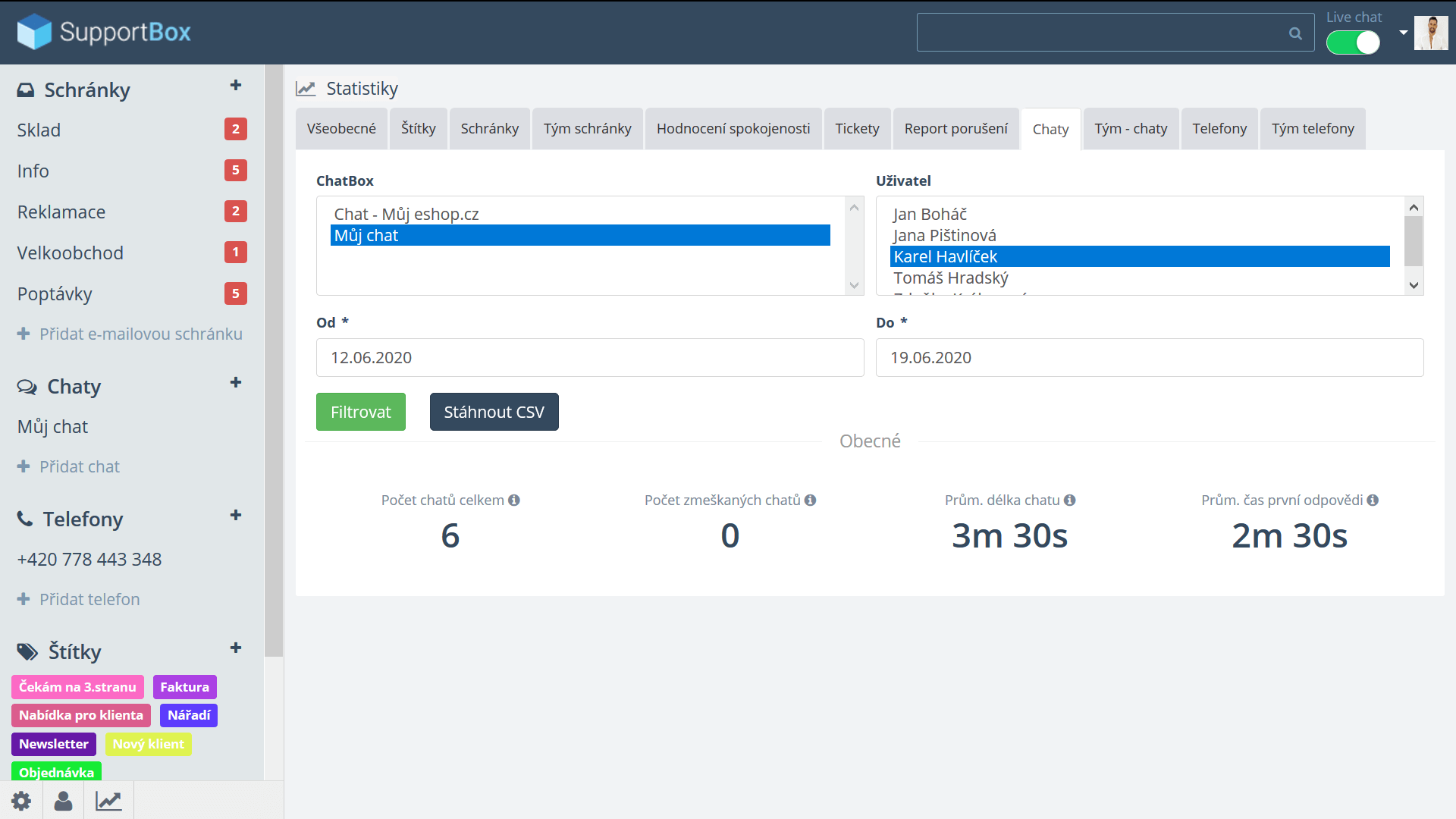Screen dimensions: 1456x819
Task: Show info for Počet chatů celkem
Action: pos(514,500)
